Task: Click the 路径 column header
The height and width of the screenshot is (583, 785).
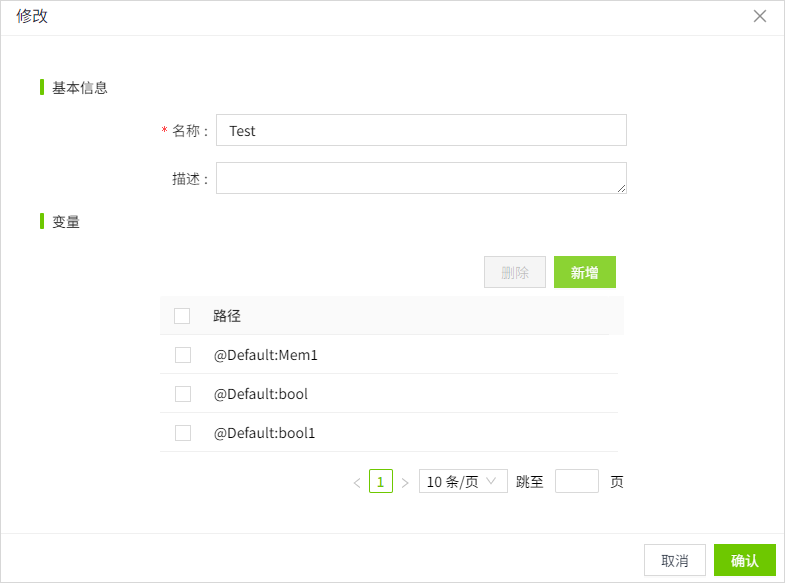Action: pyautogui.click(x=227, y=316)
